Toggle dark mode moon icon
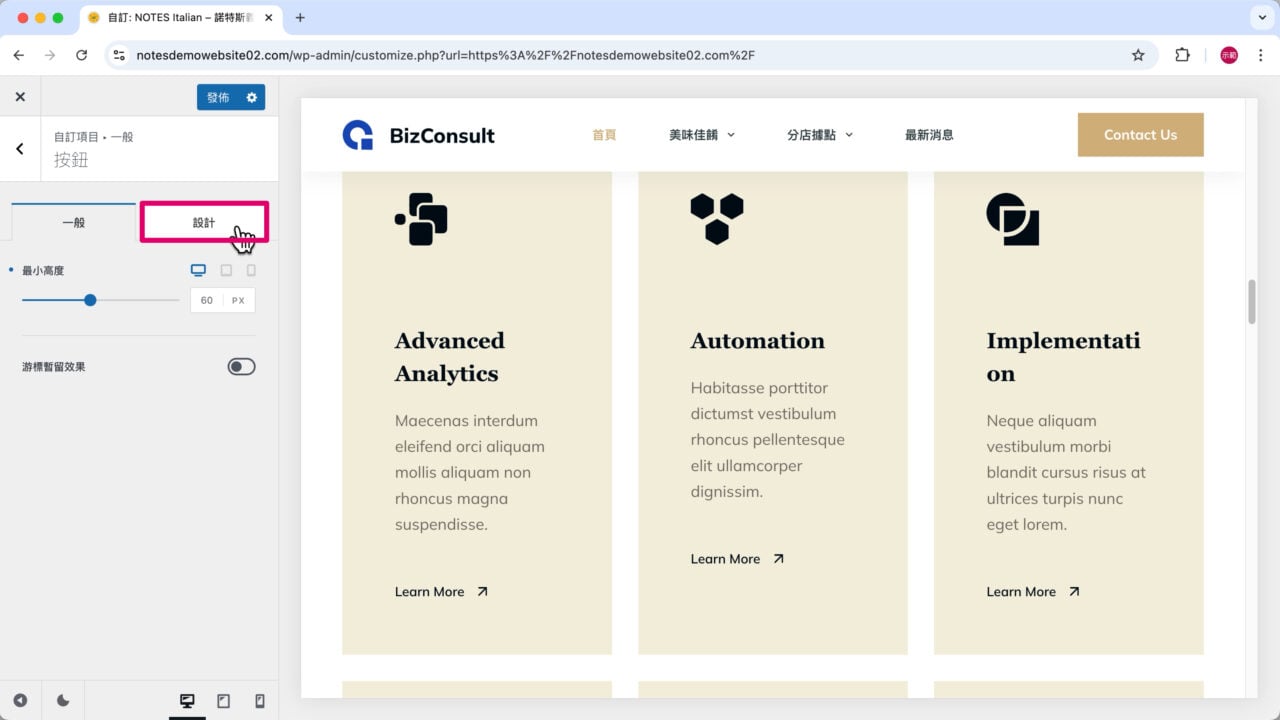The height and width of the screenshot is (720, 1280). (63, 701)
